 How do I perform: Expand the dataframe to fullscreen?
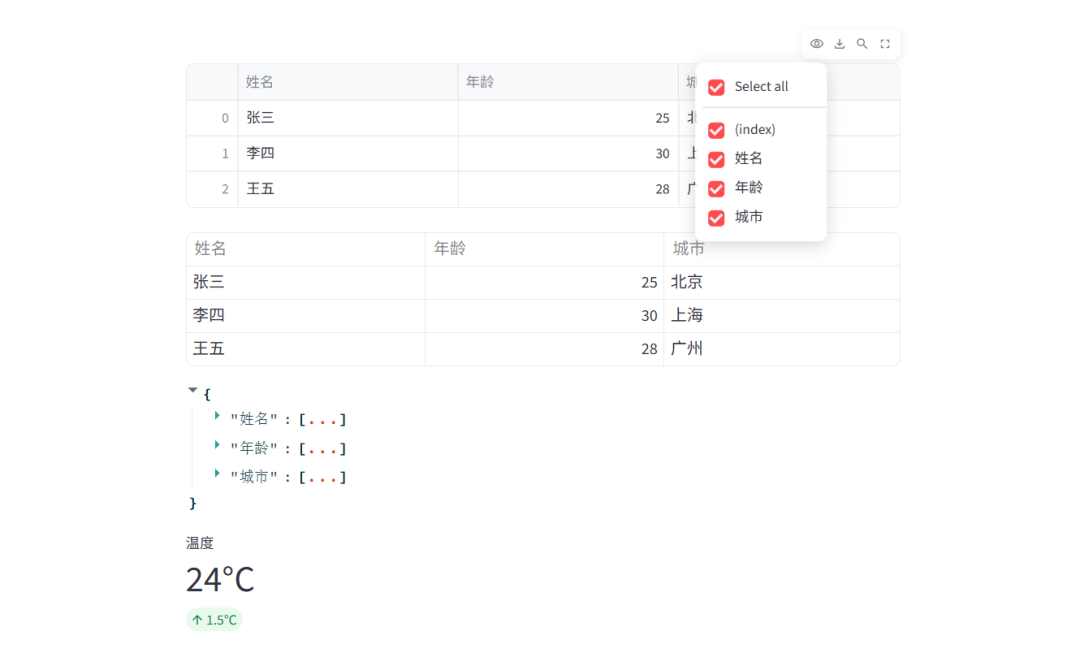[x=885, y=43]
